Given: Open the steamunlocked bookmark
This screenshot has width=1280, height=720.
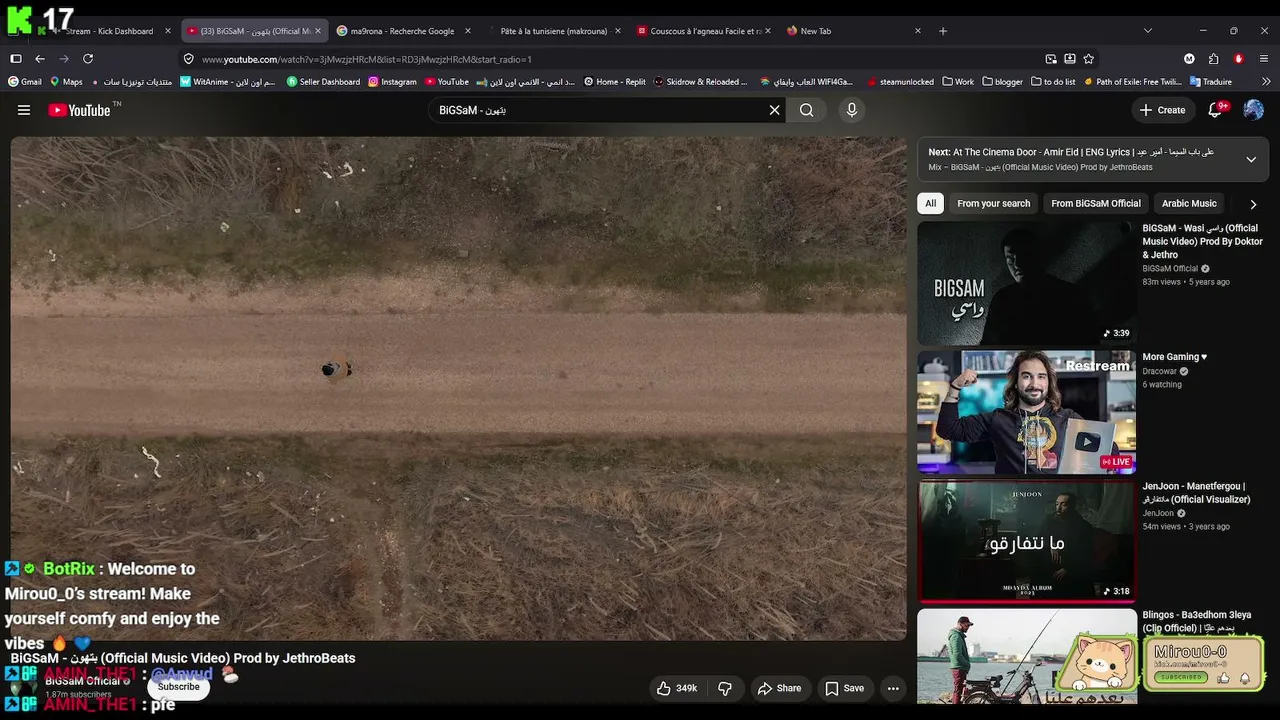Looking at the screenshot, I should [900, 82].
